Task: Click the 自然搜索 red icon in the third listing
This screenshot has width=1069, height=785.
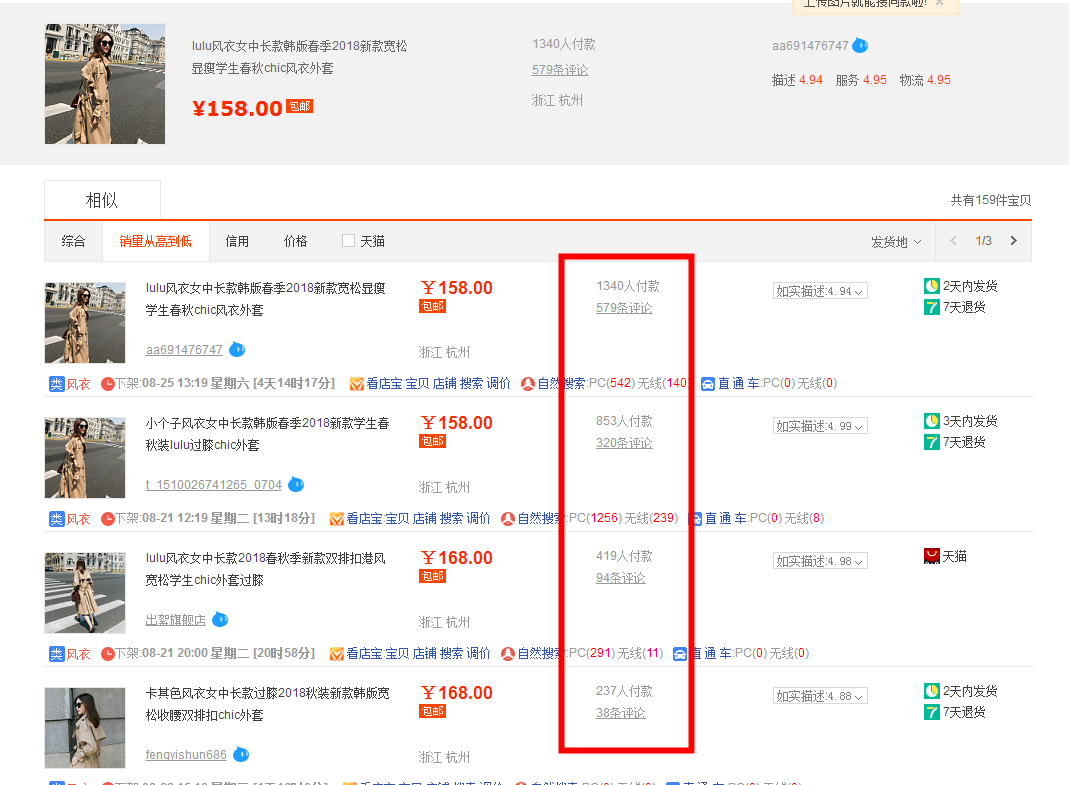Action: [508, 653]
